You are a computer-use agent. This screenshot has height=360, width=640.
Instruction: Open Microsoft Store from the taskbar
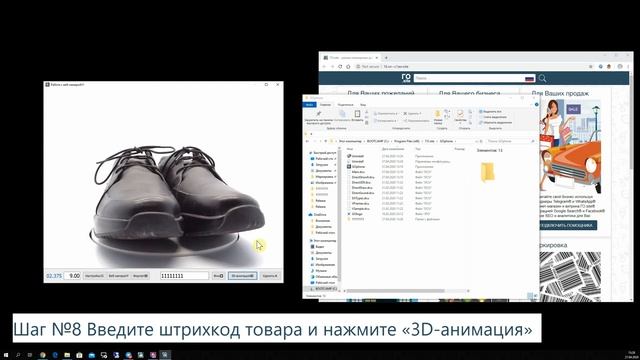79,355
